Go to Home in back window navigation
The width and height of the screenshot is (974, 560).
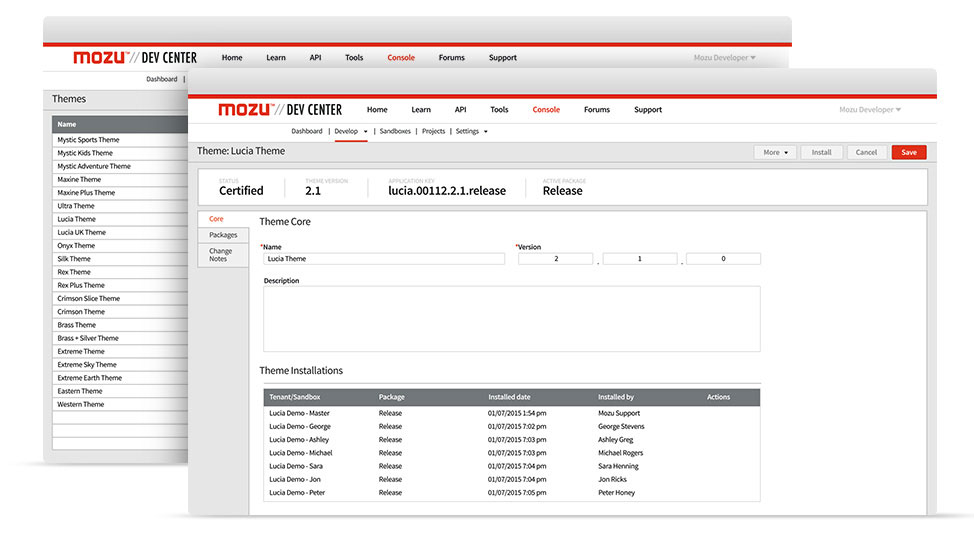232,57
